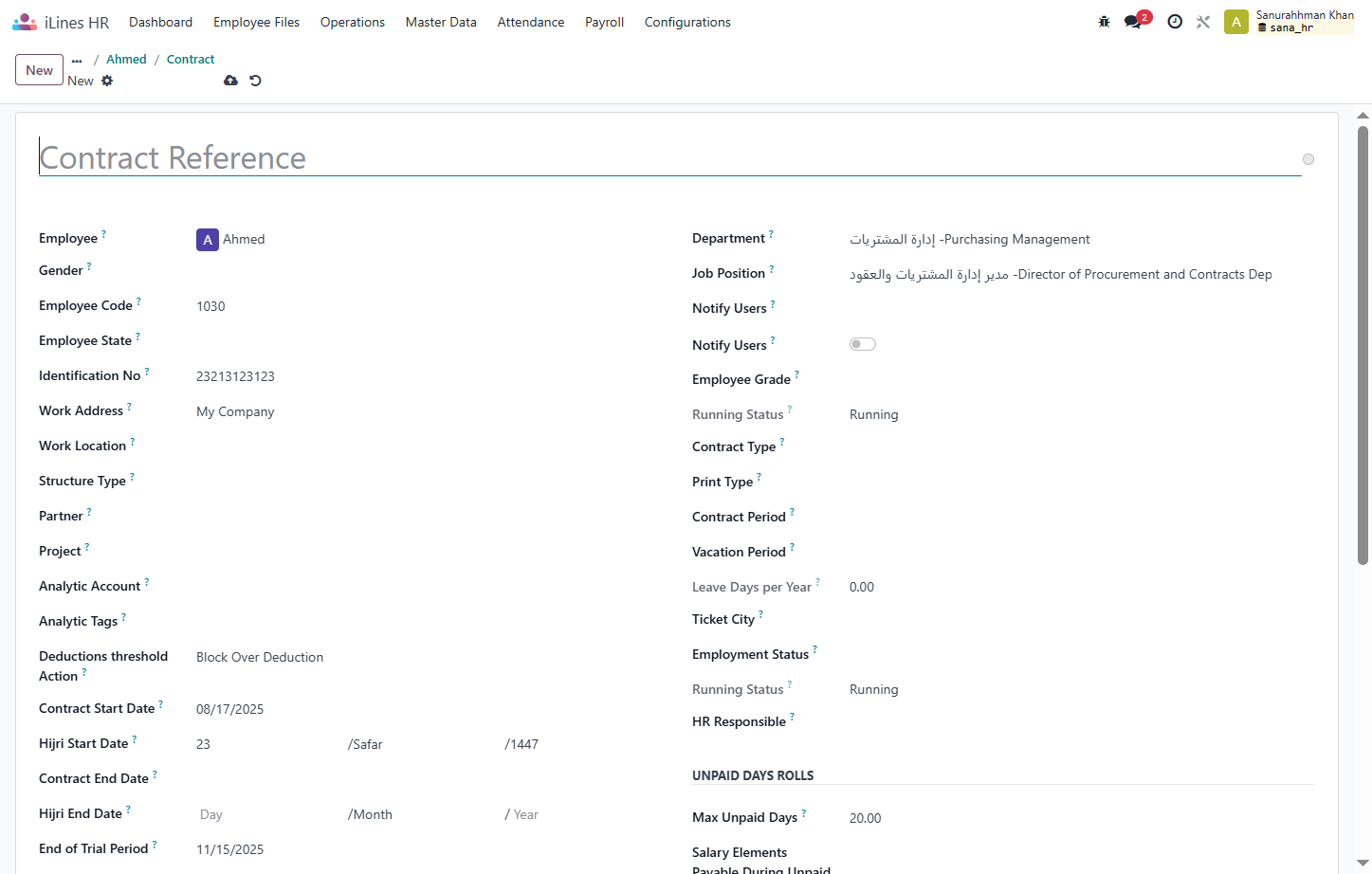Open the Structure Type dropdown field
Image resolution: width=1372 pixels, height=874 pixels.
click(x=429, y=482)
